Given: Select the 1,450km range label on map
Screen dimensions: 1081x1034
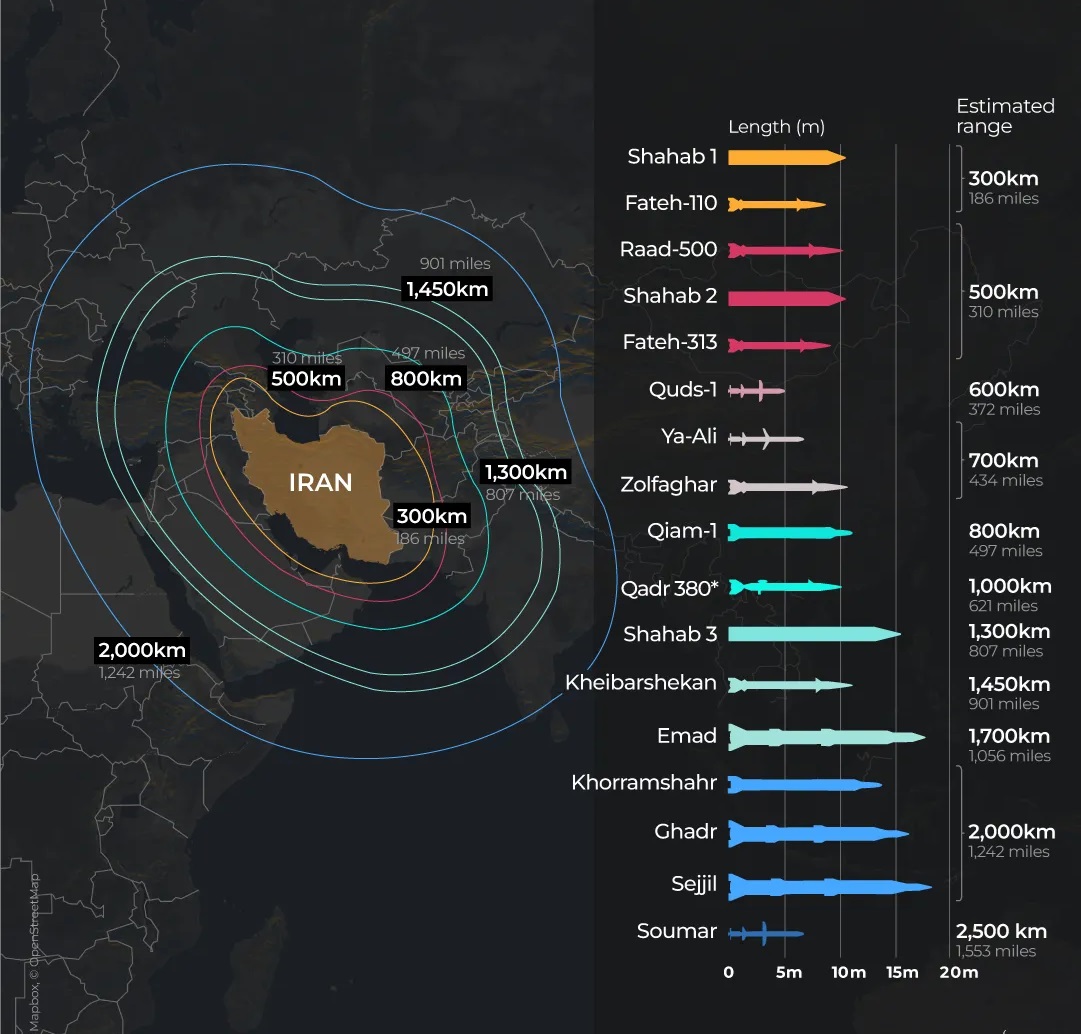Looking at the screenshot, I should coord(448,289).
